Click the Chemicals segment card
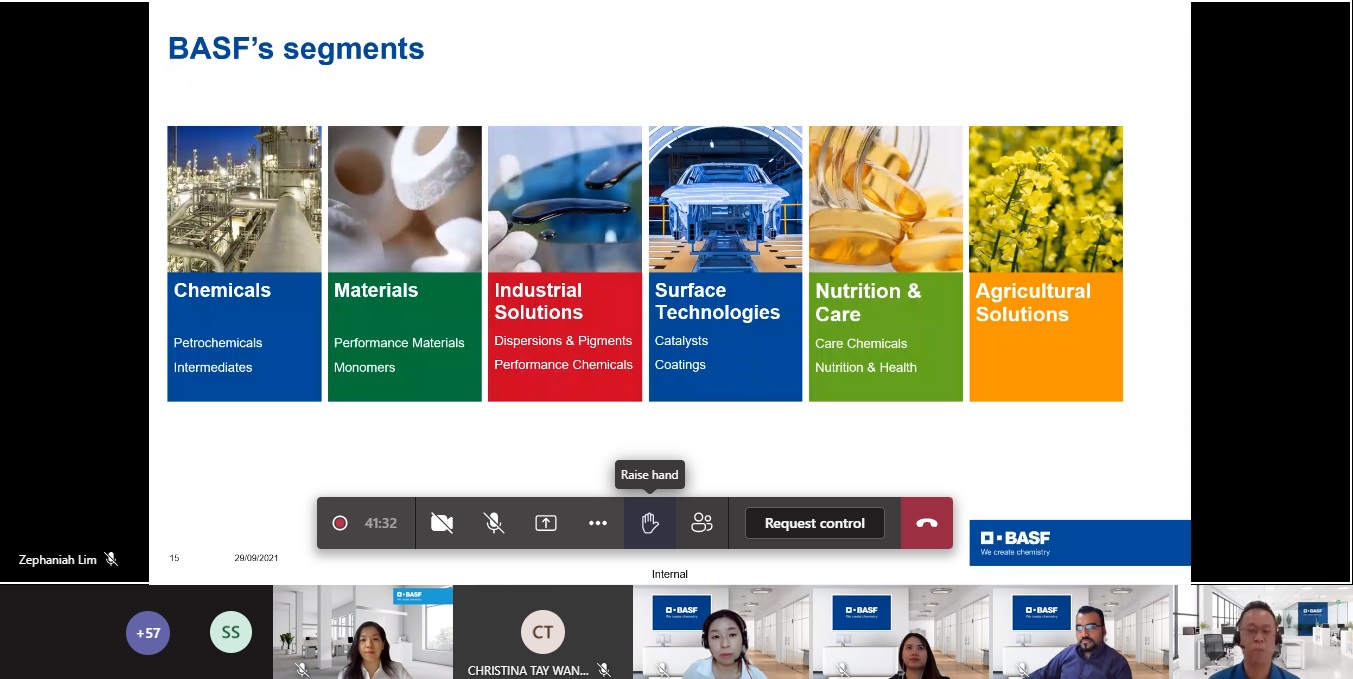Viewport: 1353px width, 679px height. click(x=244, y=264)
